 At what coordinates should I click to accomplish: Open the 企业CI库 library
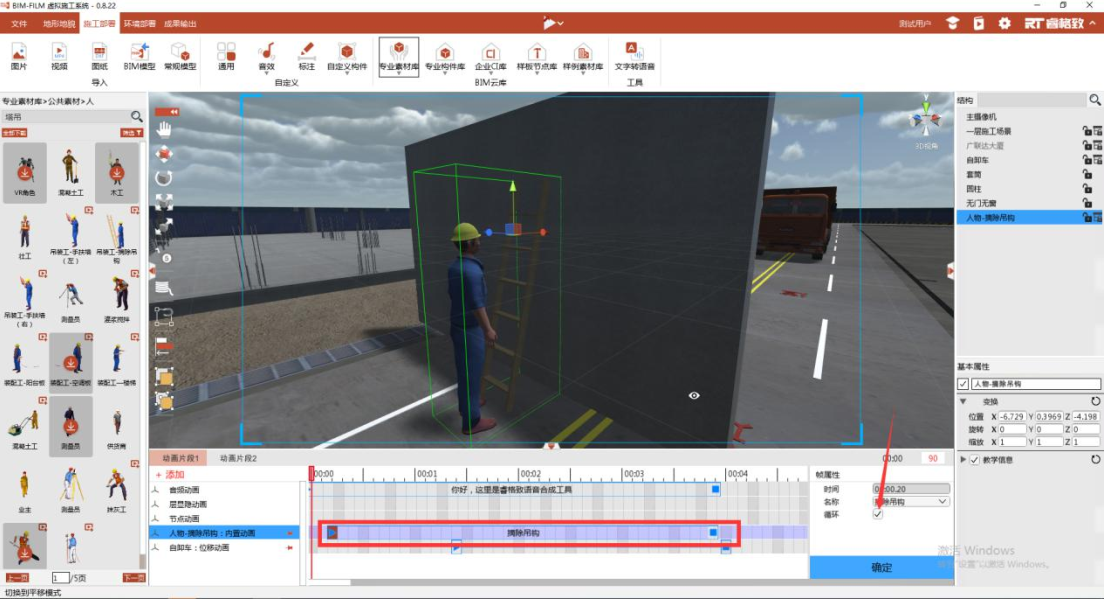point(490,56)
